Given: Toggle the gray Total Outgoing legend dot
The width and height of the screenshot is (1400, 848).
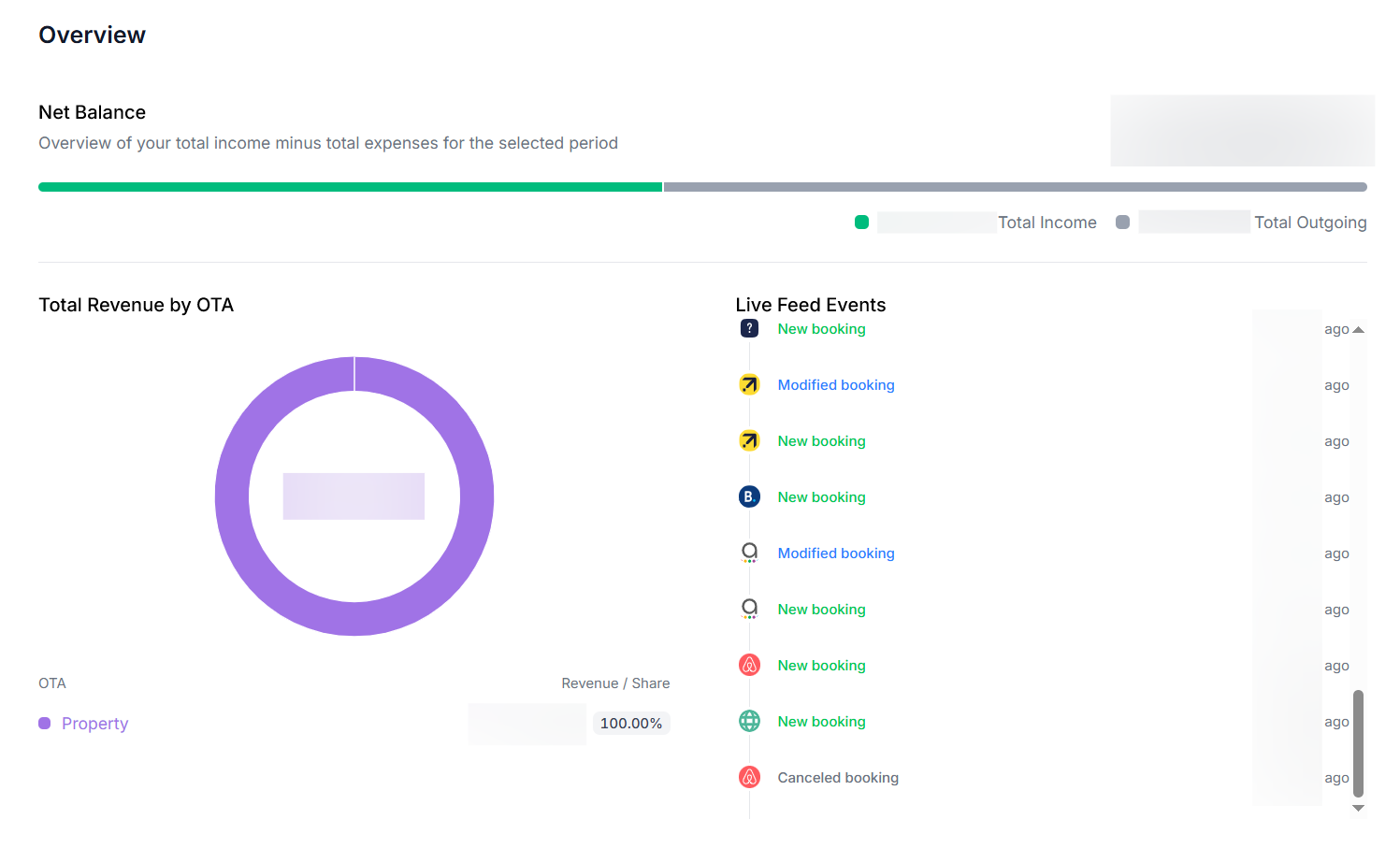Looking at the screenshot, I should tap(1122, 223).
